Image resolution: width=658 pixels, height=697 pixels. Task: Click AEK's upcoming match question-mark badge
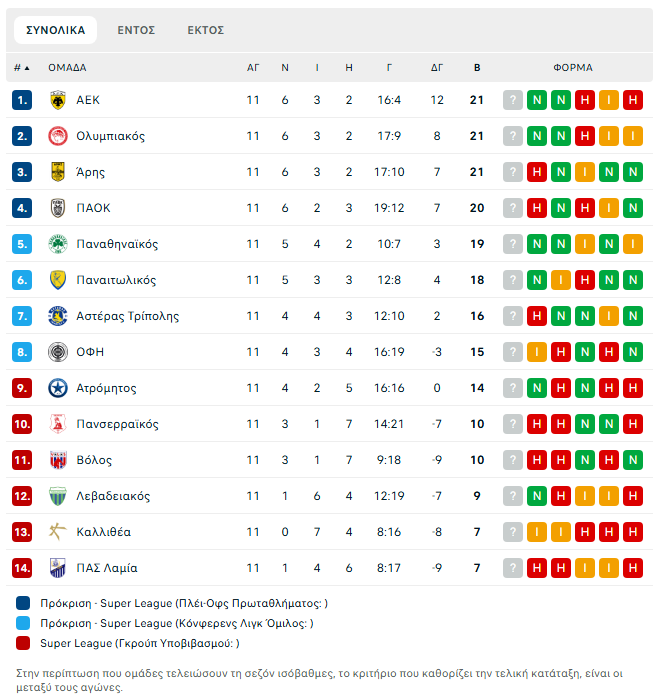click(513, 100)
